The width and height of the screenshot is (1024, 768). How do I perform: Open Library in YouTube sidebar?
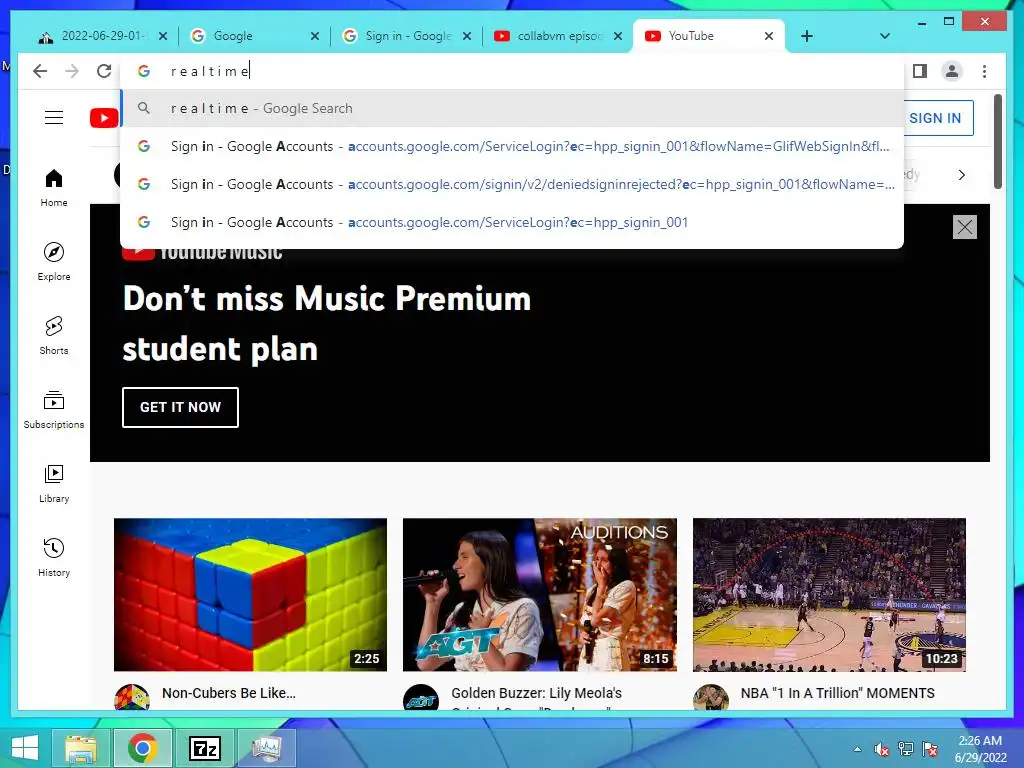[x=54, y=483]
